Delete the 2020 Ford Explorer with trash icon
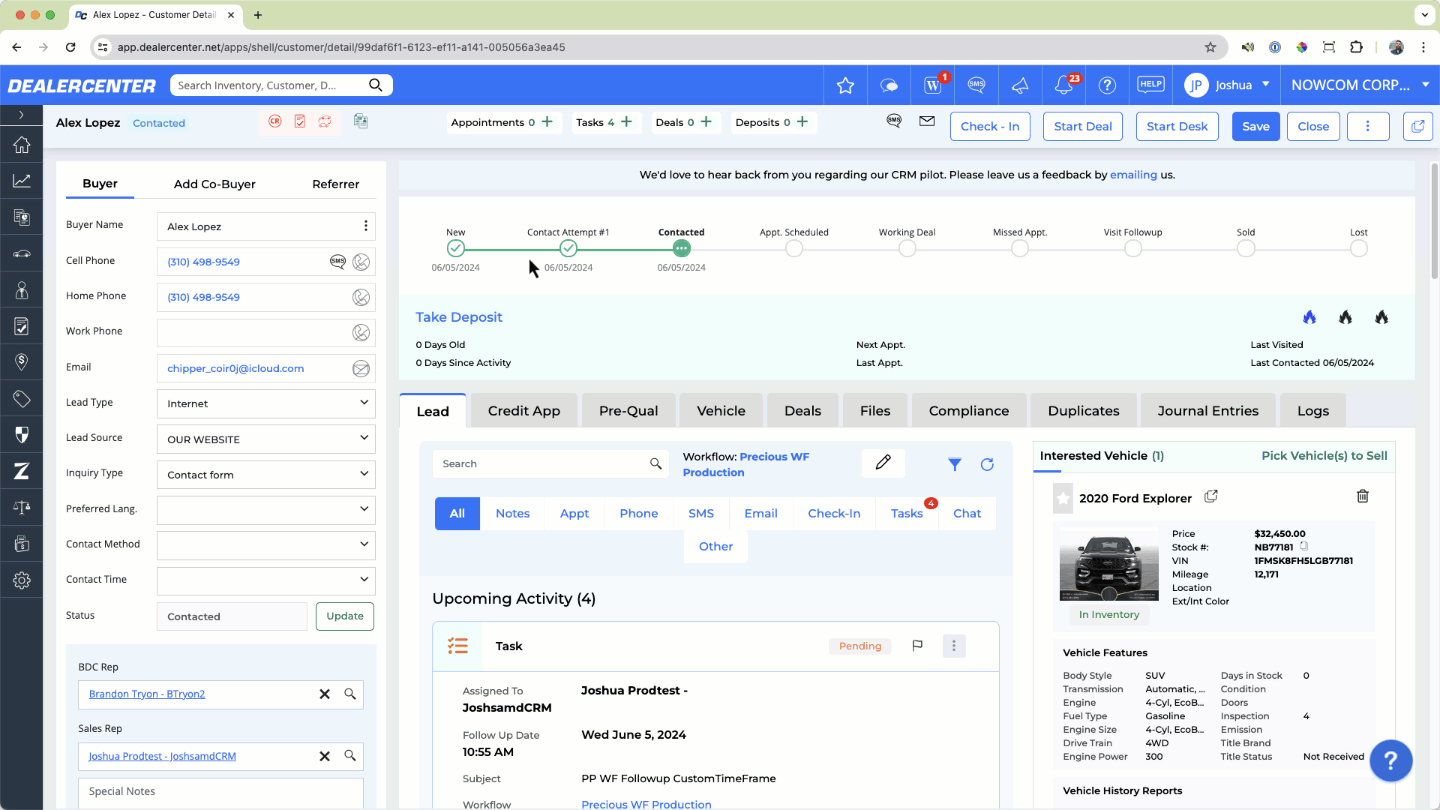 tap(1362, 496)
